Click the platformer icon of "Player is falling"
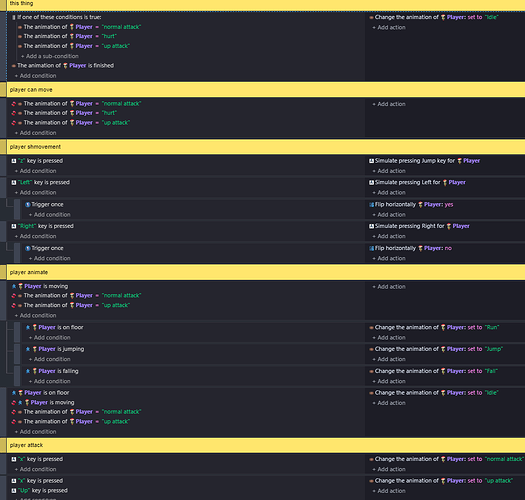 [28, 371]
